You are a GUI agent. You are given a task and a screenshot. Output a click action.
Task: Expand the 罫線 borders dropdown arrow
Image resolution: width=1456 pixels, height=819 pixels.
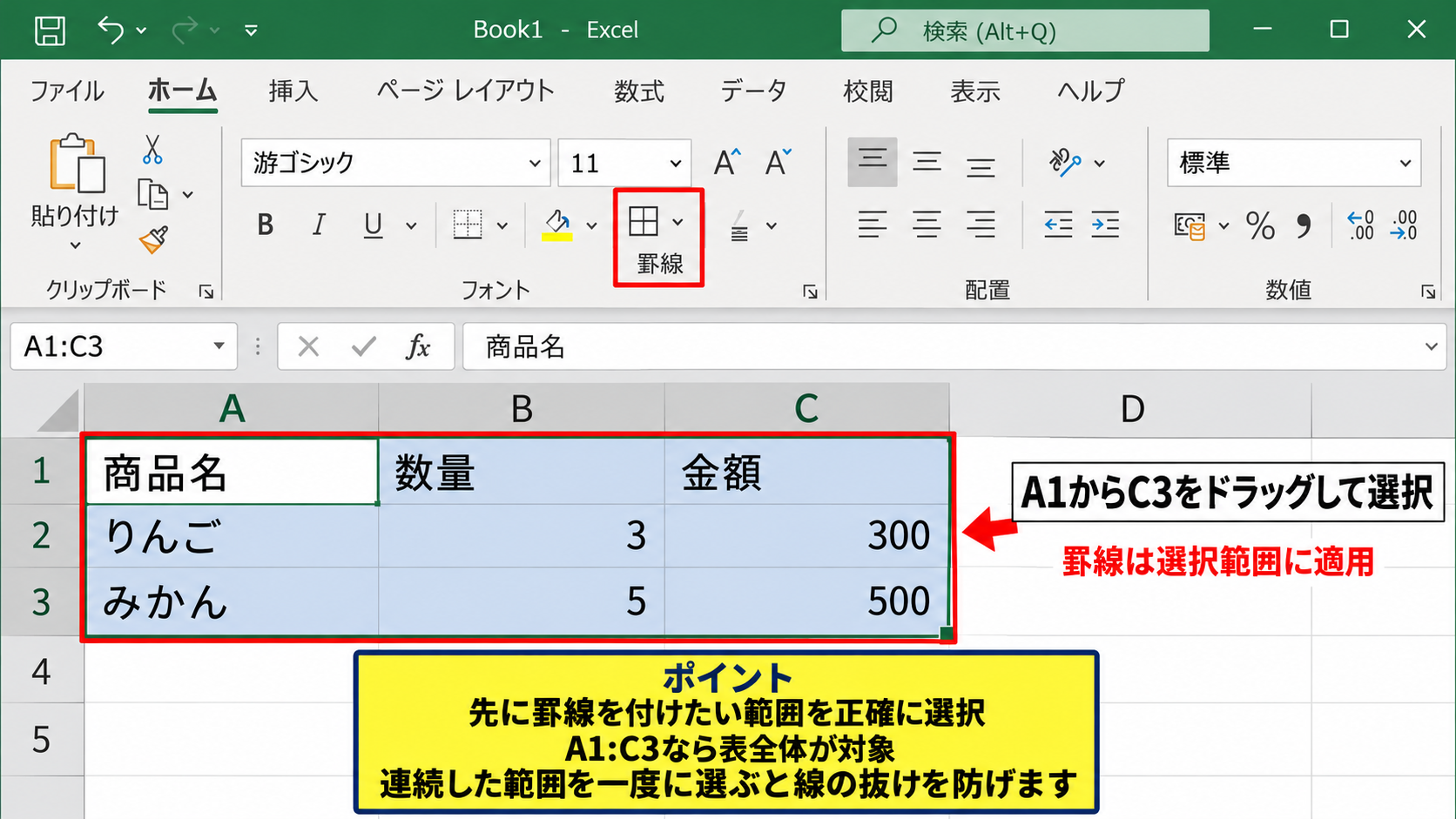click(x=677, y=222)
